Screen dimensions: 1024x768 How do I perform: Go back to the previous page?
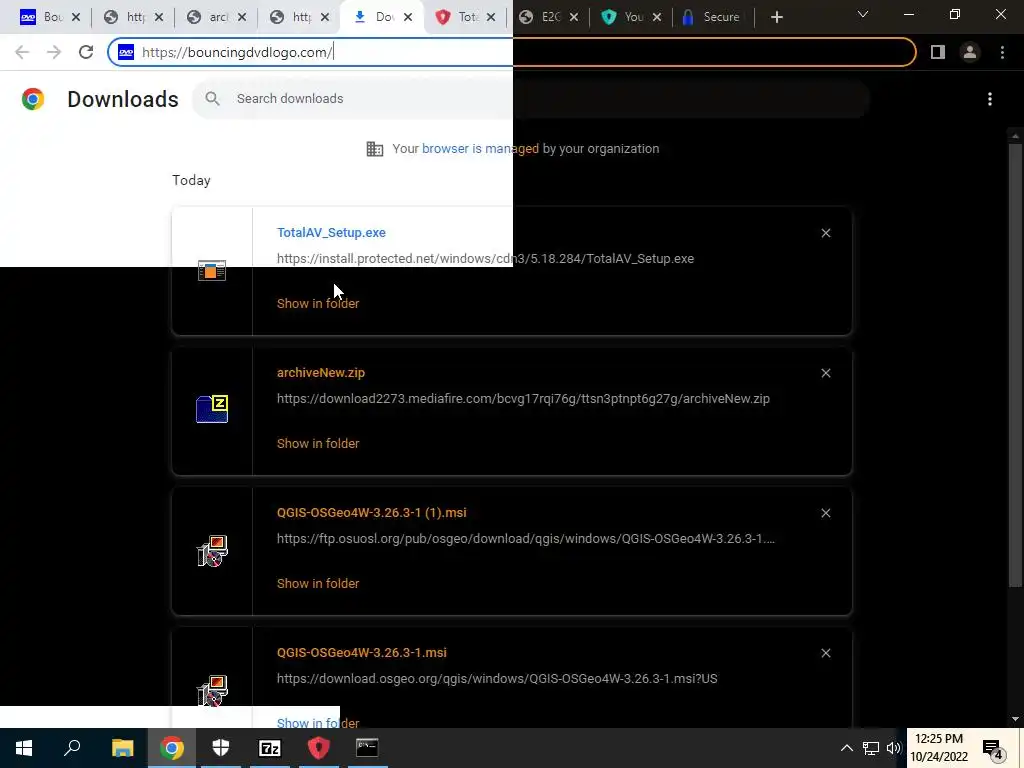pyautogui.click(x=22, y=52)
